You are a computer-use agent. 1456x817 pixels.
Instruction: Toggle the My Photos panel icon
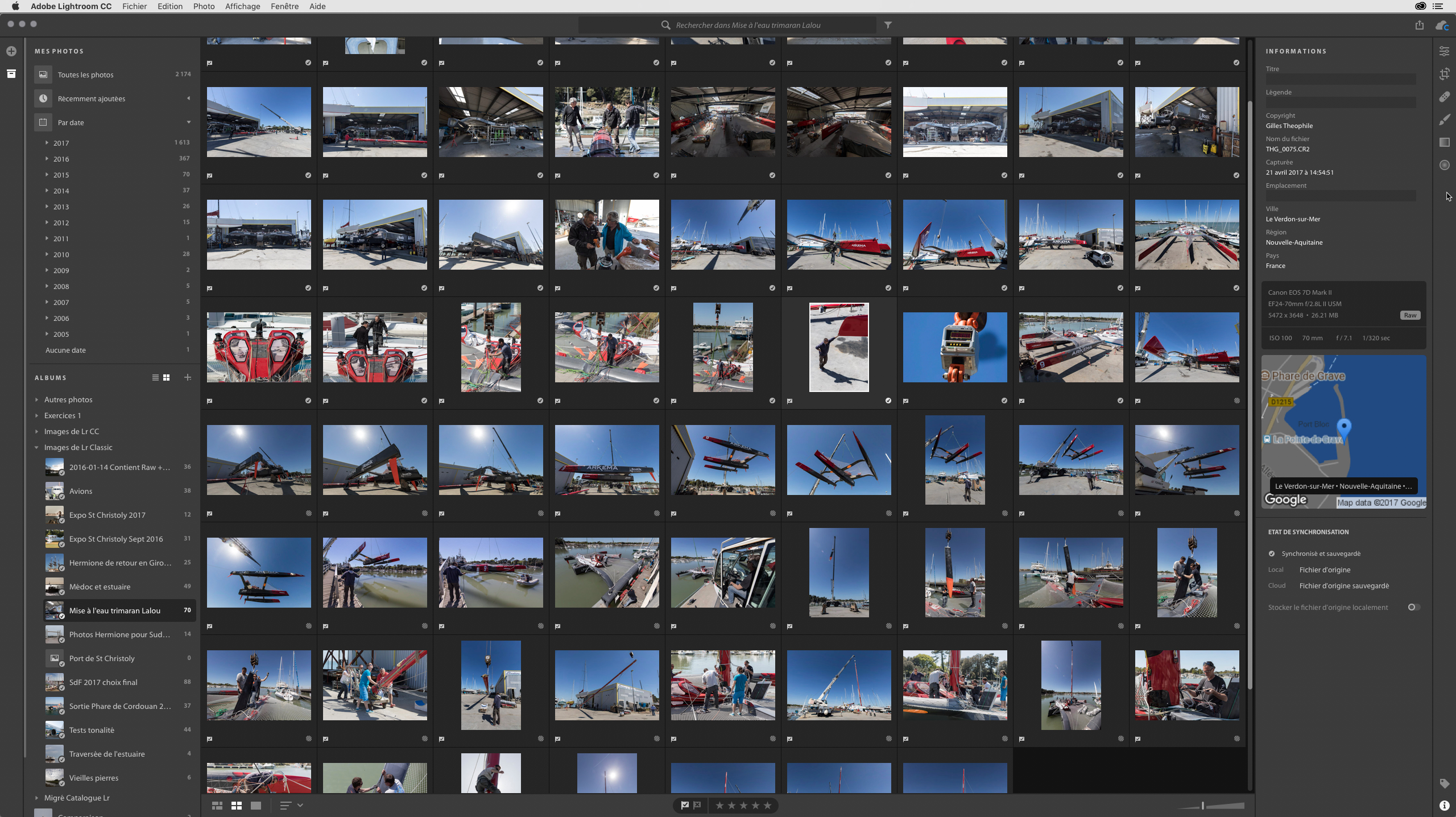[x=11, y=74]
